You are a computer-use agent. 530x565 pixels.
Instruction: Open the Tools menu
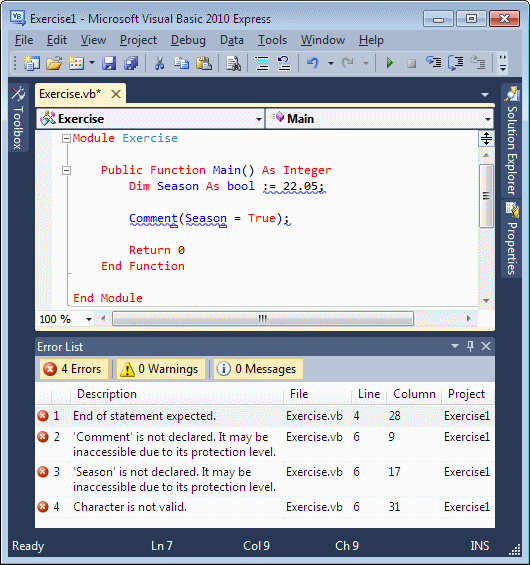(272, 40)
